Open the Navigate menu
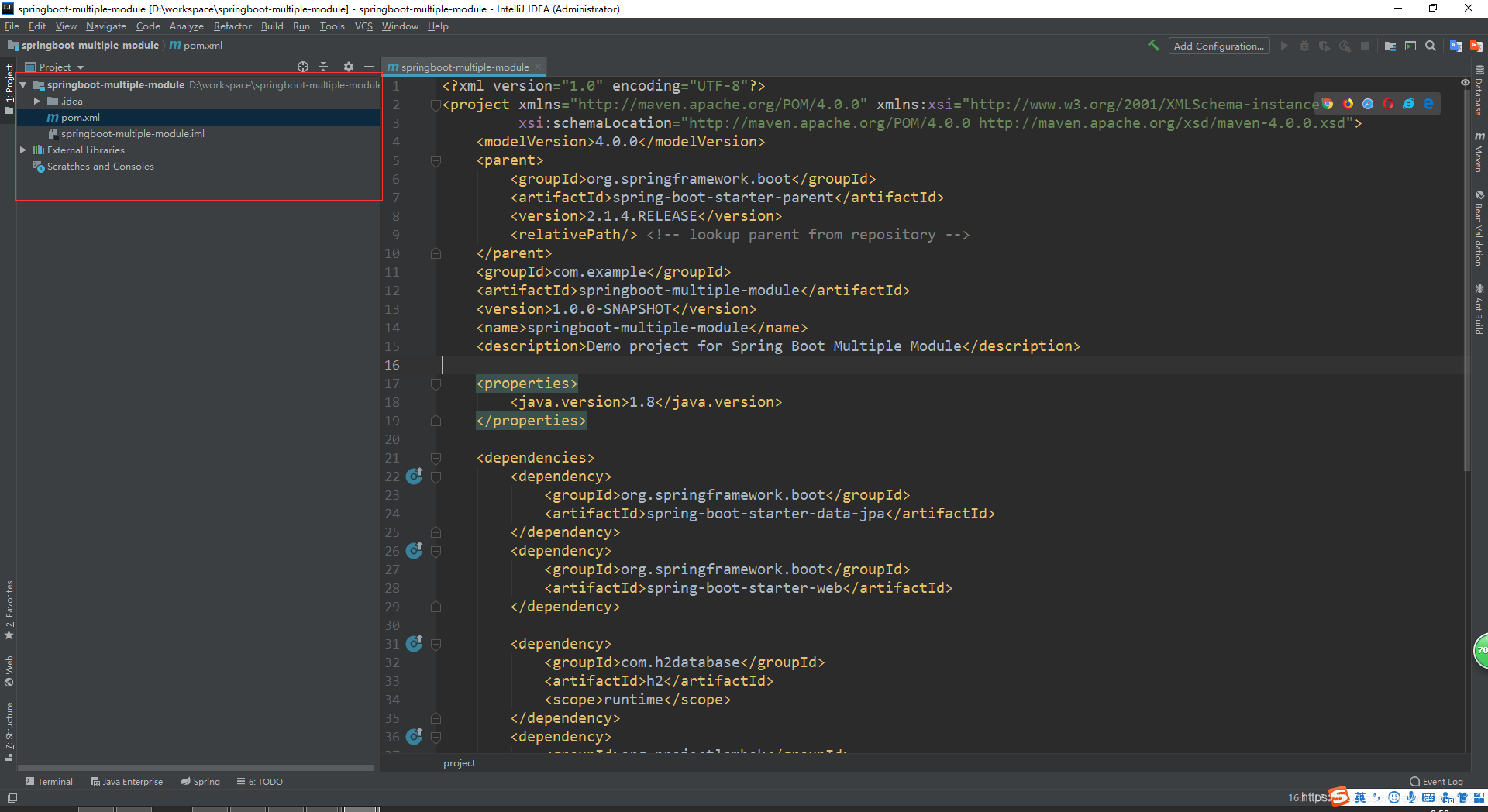The width and height of the screenshot is (1488, 812). 105,26
